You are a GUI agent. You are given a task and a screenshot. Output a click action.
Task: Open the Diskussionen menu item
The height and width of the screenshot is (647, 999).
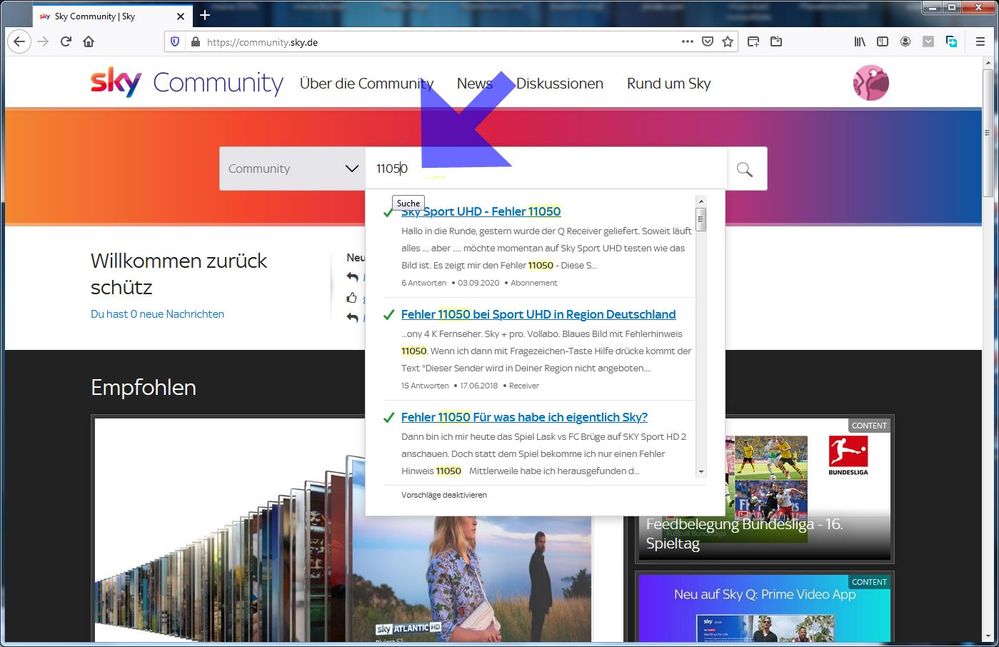coord(559,84)
